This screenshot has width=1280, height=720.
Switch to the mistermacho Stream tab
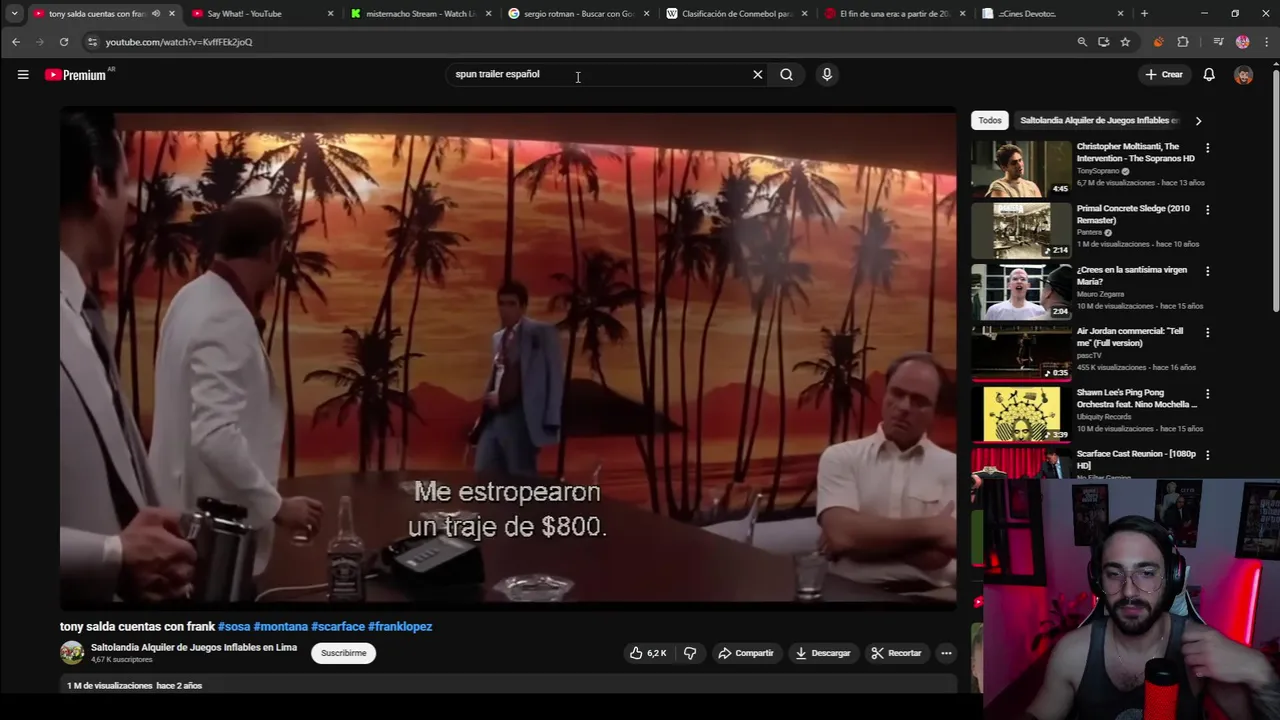point(419,14)
